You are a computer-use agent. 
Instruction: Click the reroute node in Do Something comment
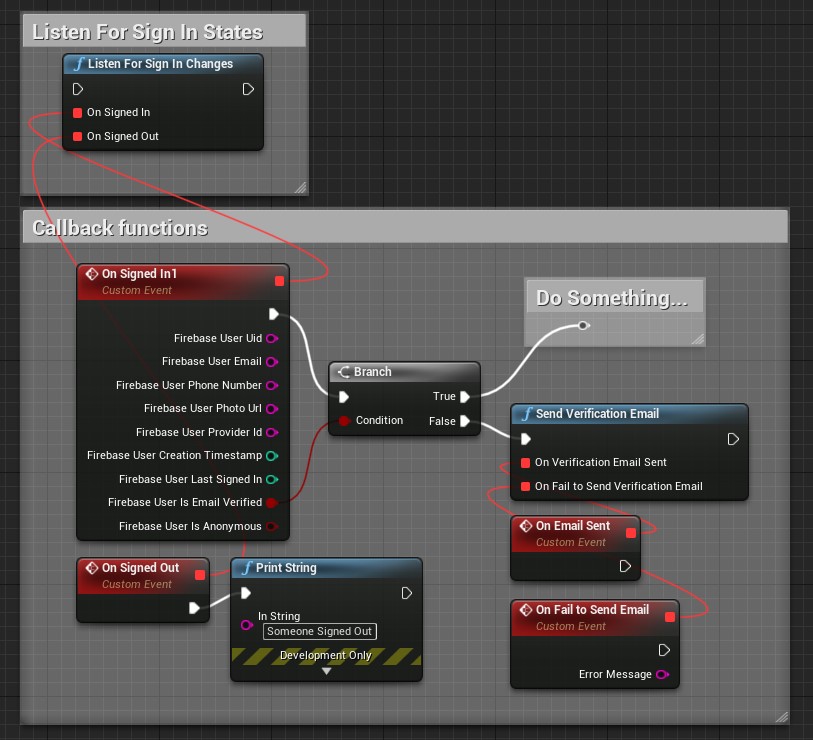click(583, 326)
